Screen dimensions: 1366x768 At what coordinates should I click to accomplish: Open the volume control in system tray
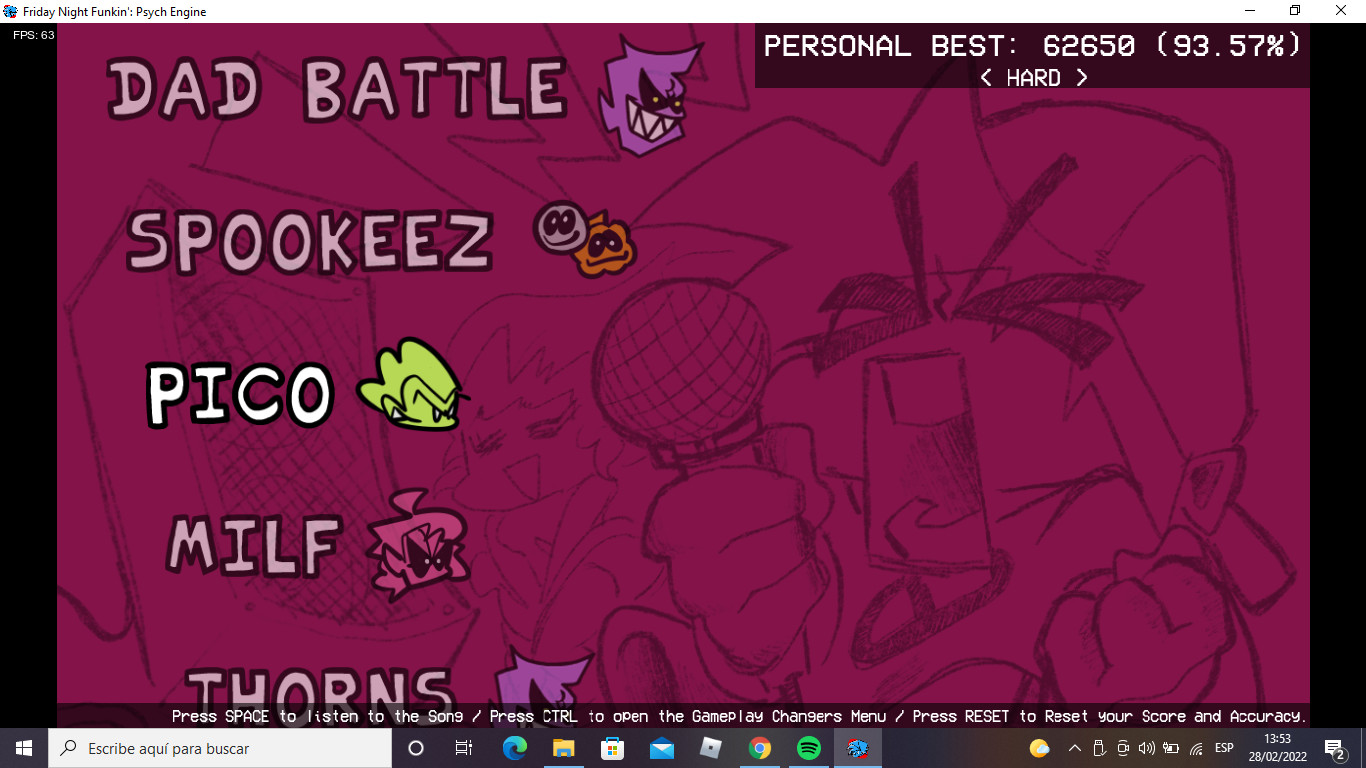coord(1147,748)
